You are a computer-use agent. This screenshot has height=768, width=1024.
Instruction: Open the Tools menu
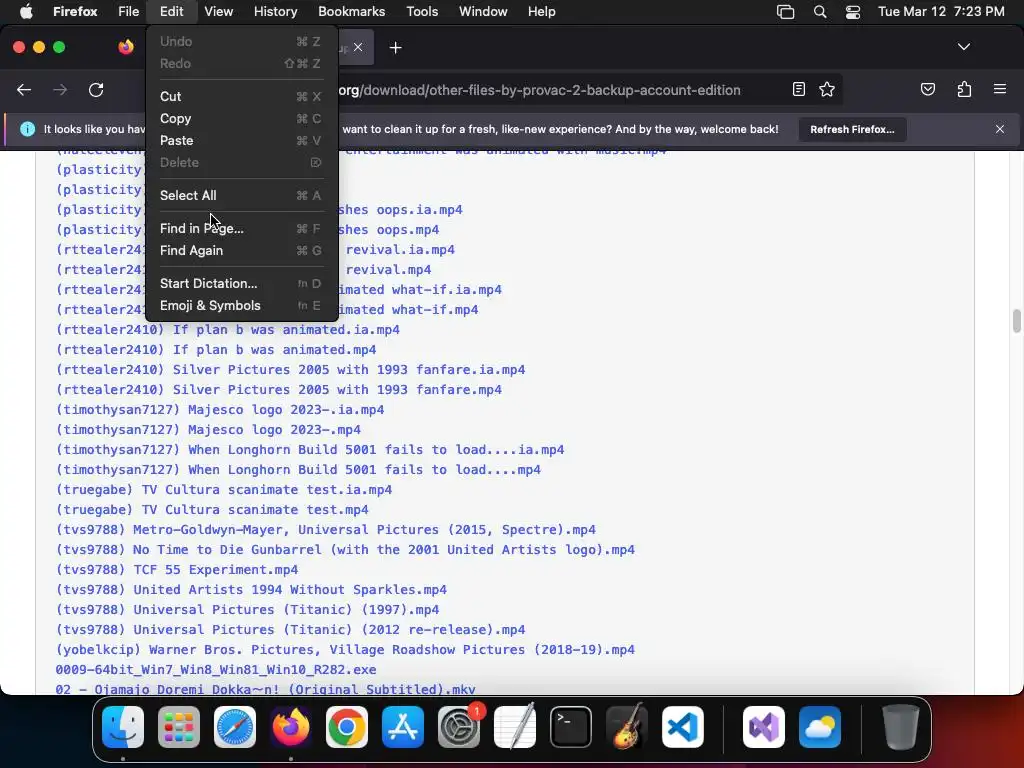pyautogui.click(x=422, y=12)
